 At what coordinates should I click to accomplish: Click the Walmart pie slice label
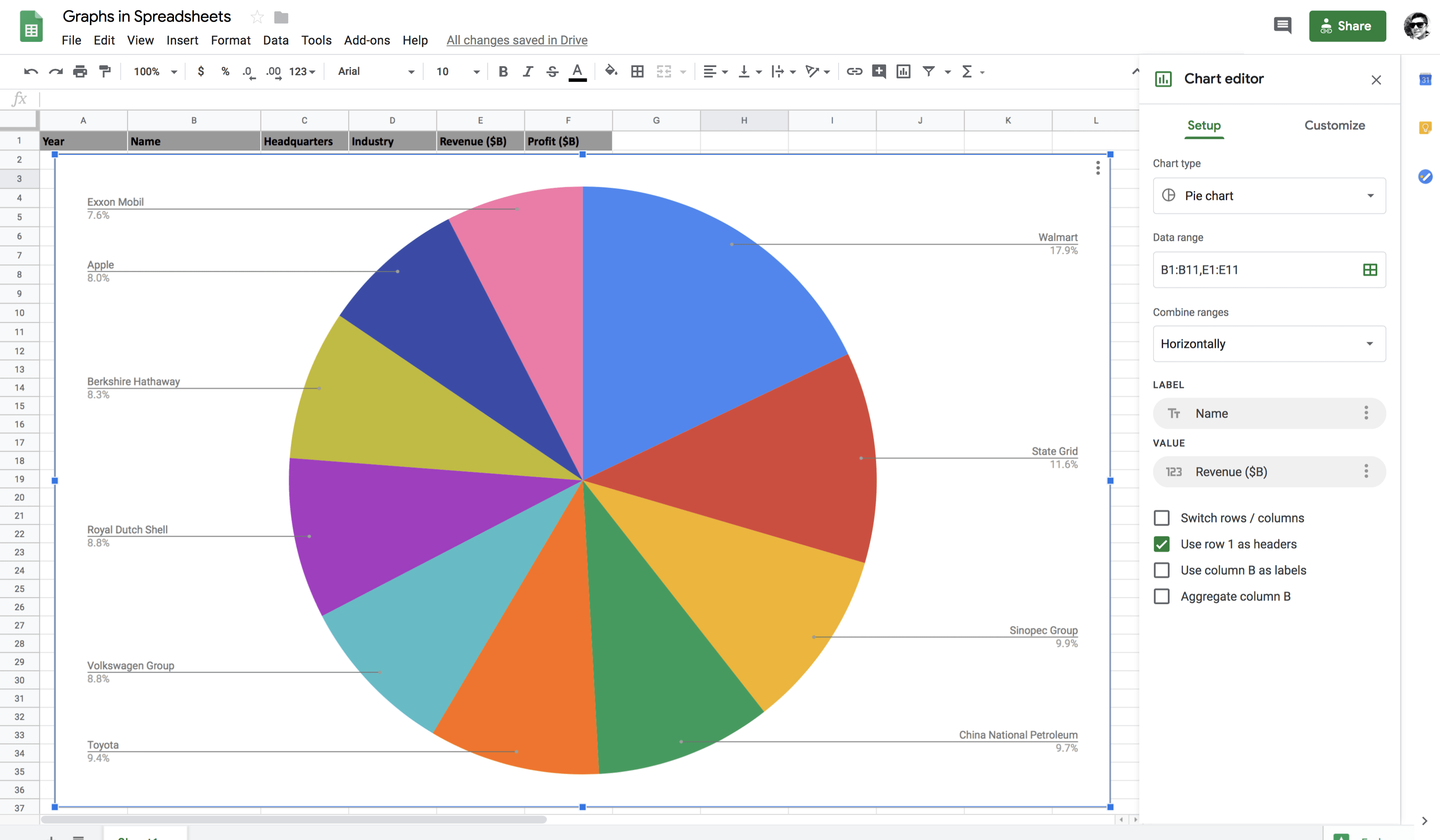[1057, 237]
